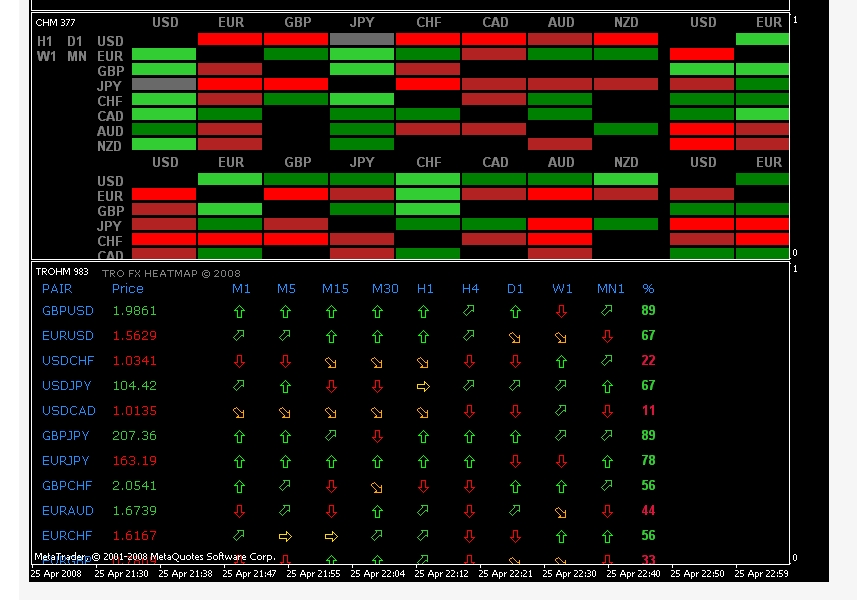Viewport: 857px width, 600px height.
Task: Click the green MN1 up arrow for EURJPY
Action: click(x=607, y=461)
